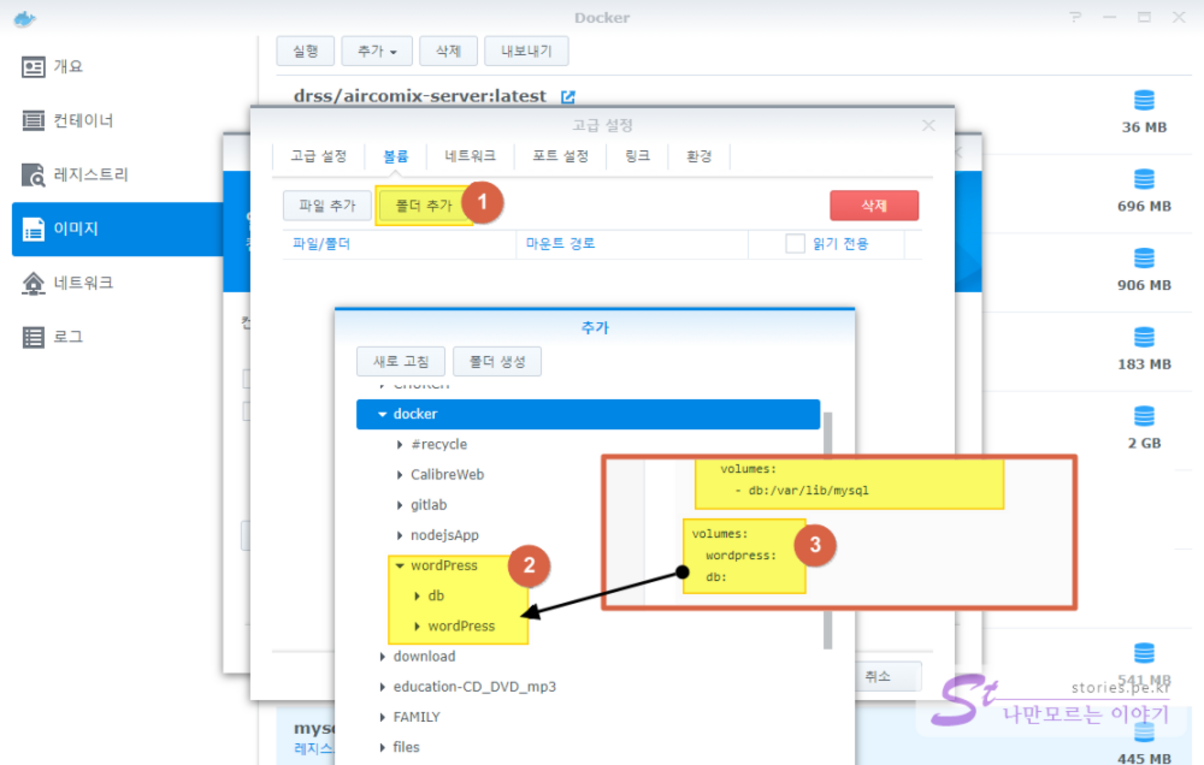Click the Log (로그) sidebar icon
The height and width of the screenshot is (765, 1204).
click(34, 337)
